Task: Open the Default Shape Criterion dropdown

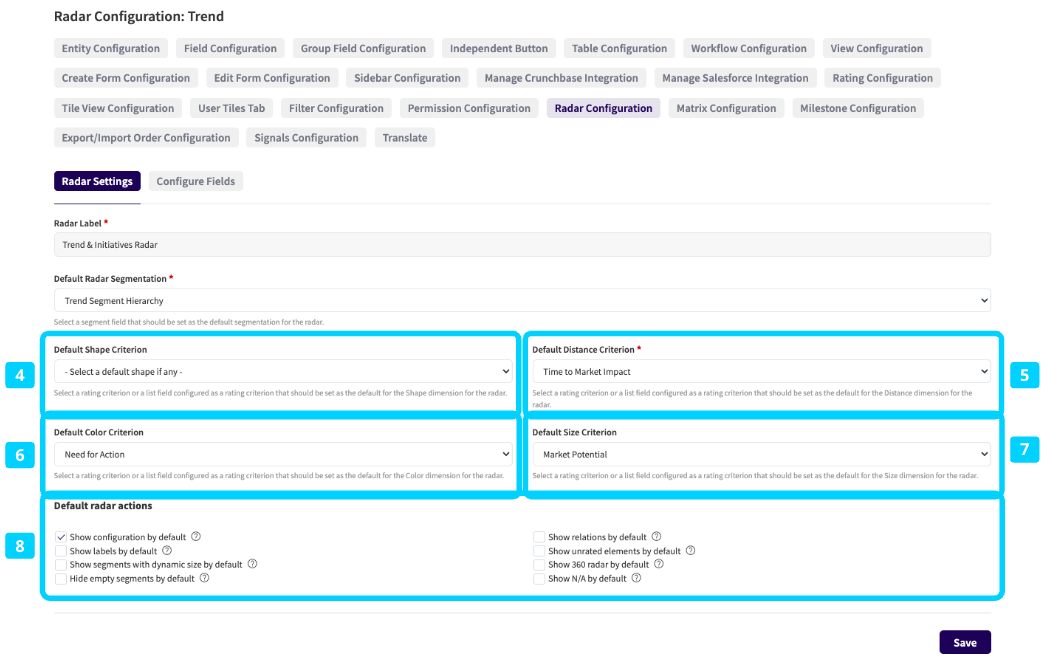Action: (283, 372)
